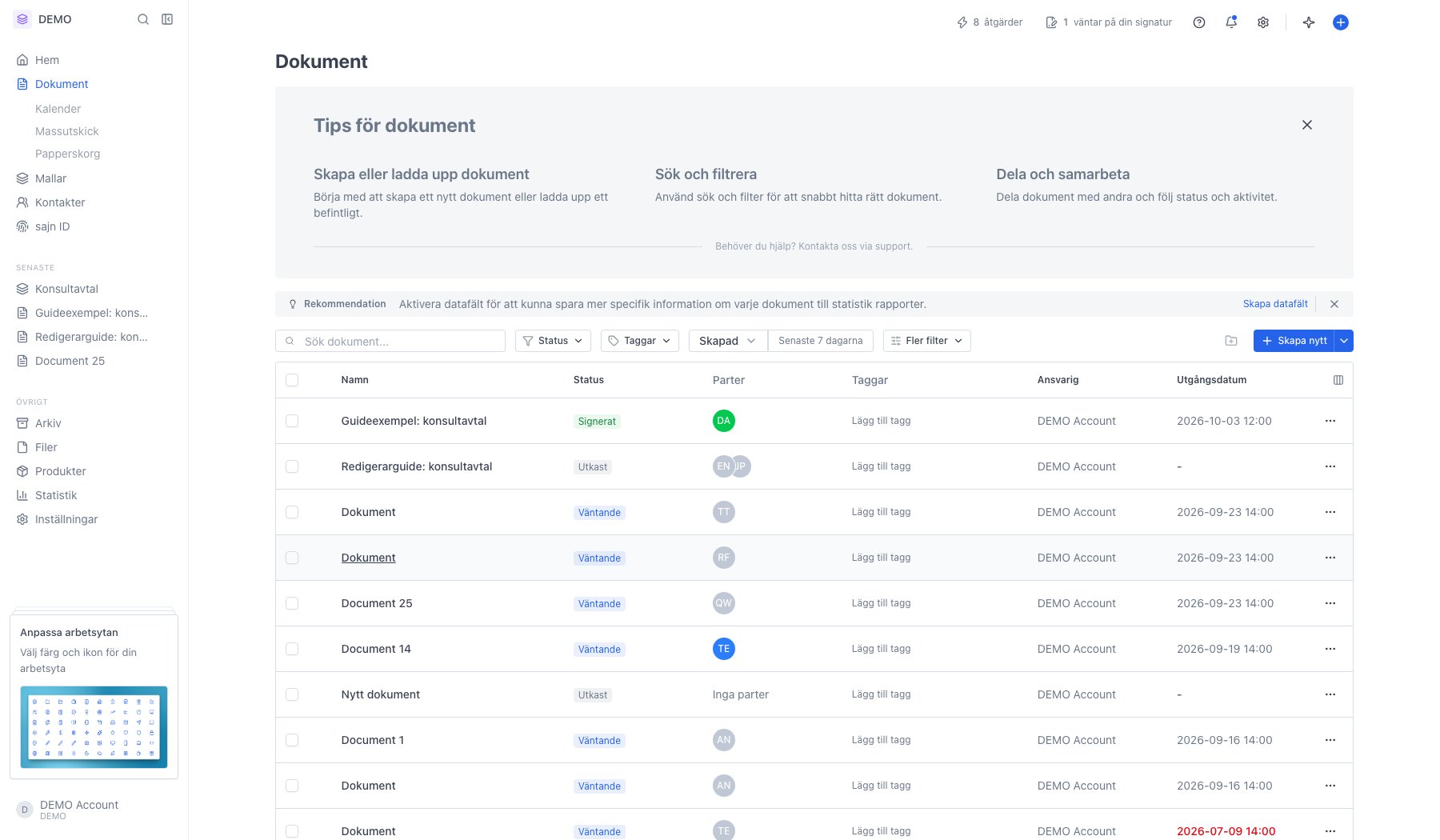Open the Anpassa arbetsytan icon thumbnail
Viewport: 1440px width, 840px height.
(94, 727)
